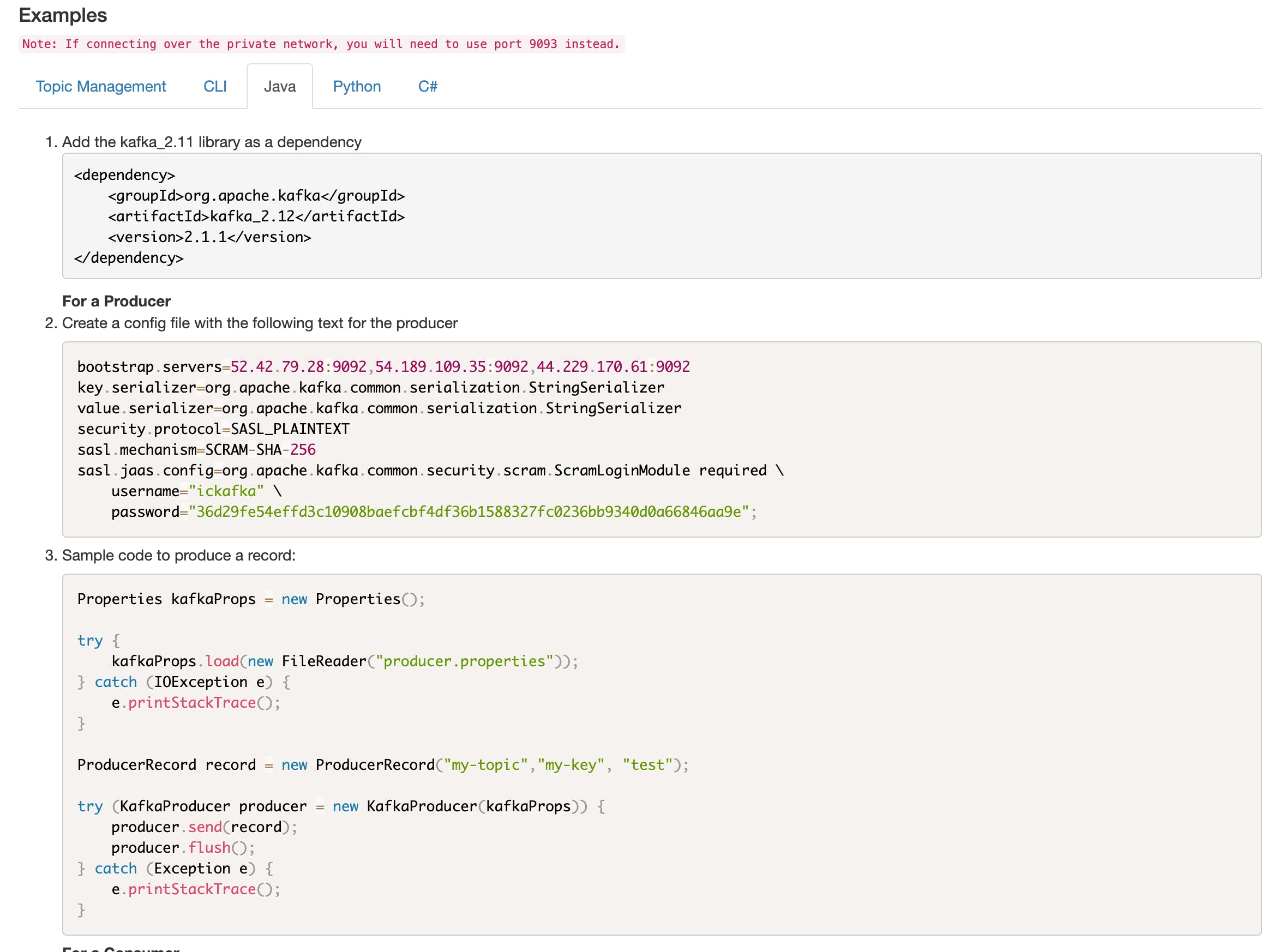Click the port 9093 private network note
Screen dimensions: 1285x952
[321, 44]
